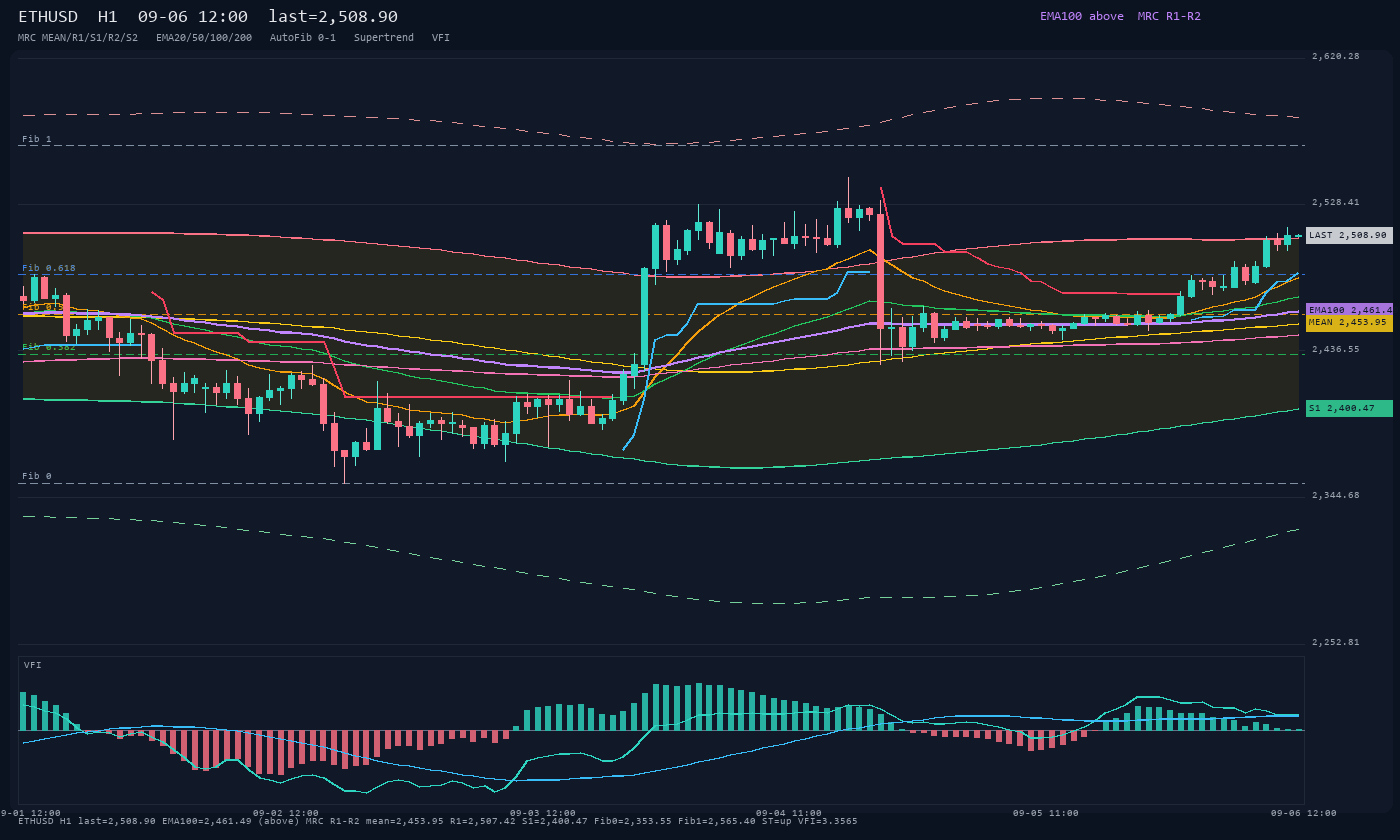Click the ETHUSD symbol in the chart title

coord(48,17)
